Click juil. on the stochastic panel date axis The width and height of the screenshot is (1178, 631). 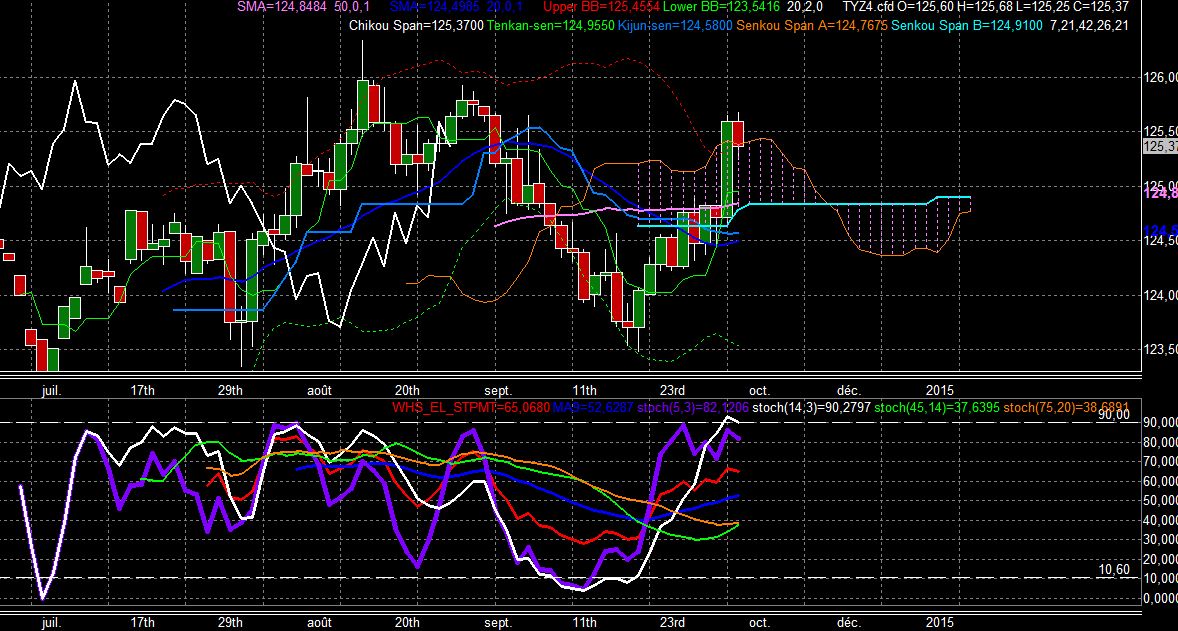[x=51, y=622]
